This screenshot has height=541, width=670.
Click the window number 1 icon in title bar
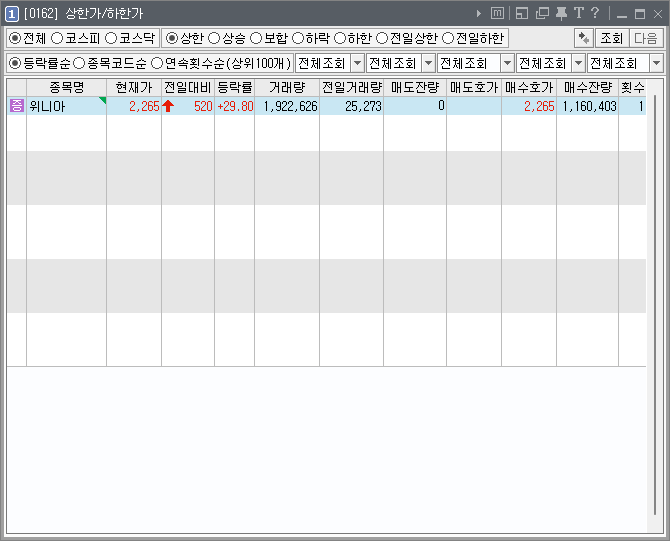[x=12, y=14]
